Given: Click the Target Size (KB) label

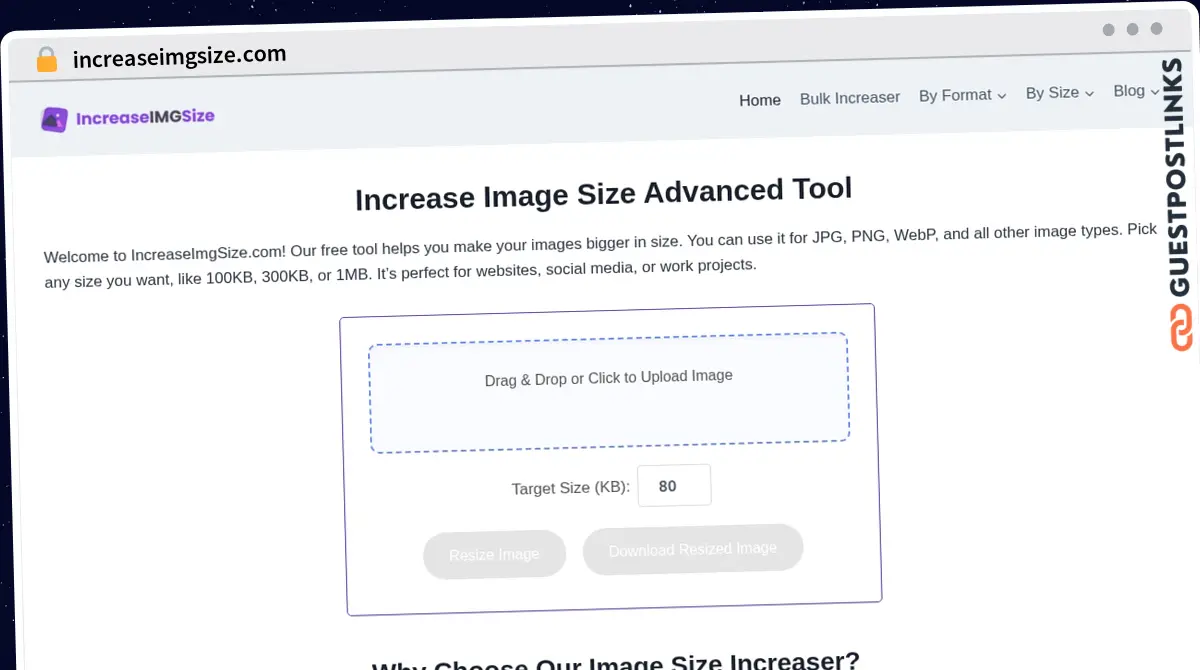Looking at the screenshot, I should 571,488.
